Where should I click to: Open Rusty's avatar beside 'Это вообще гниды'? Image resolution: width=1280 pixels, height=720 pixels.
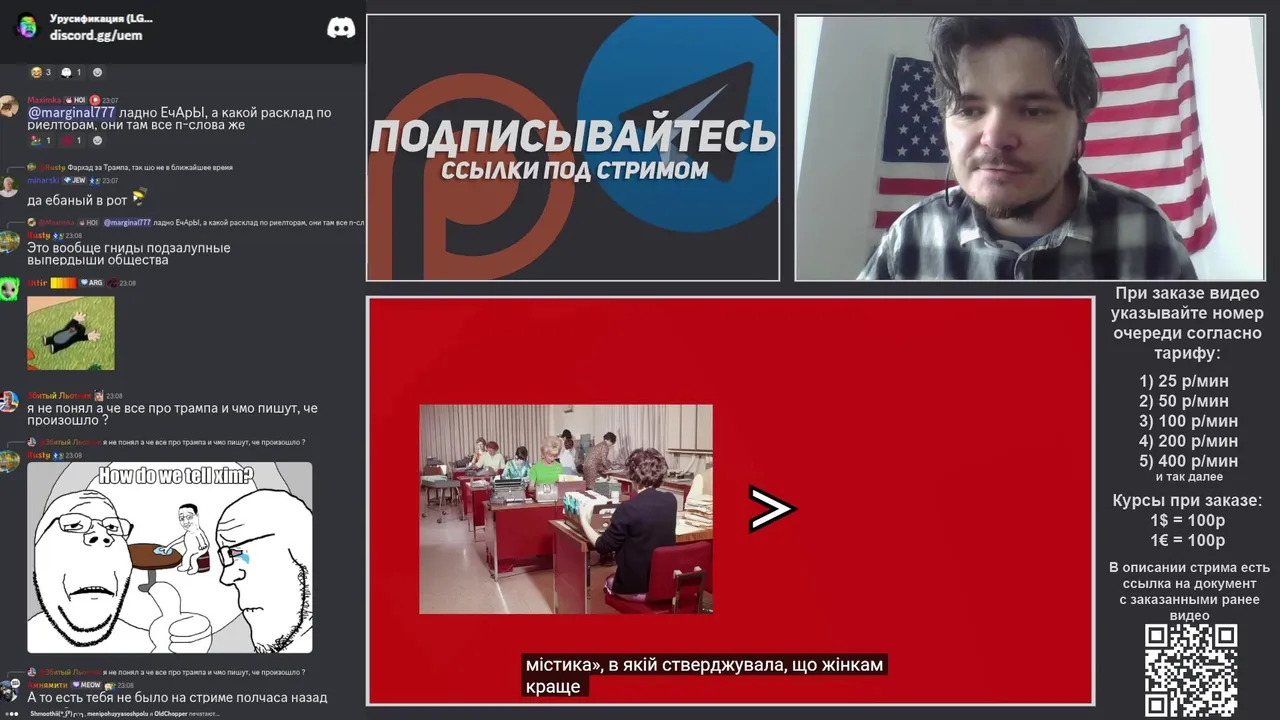(9, 242)
